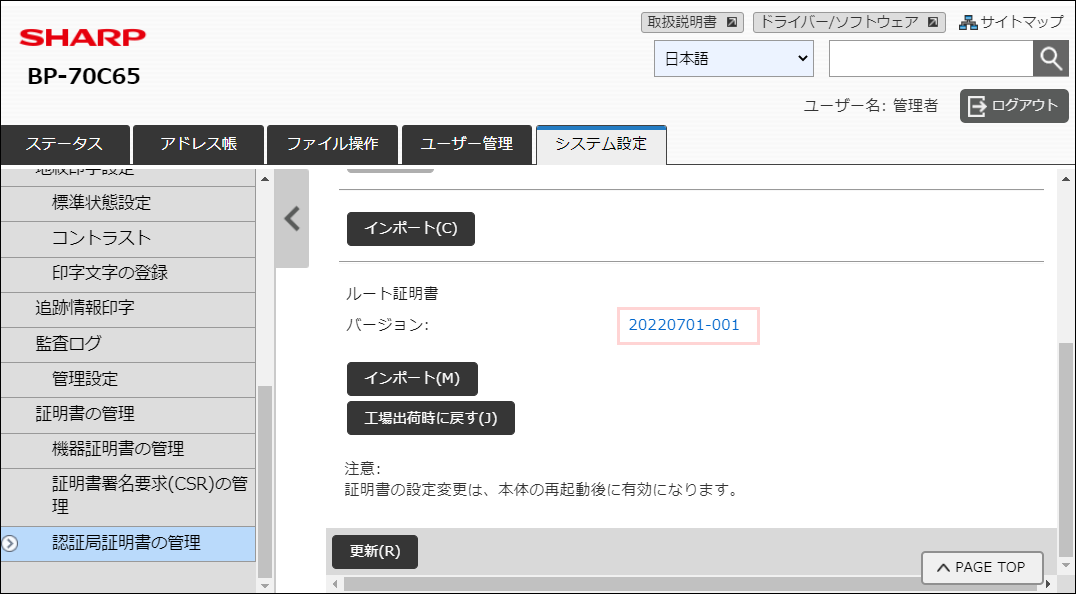Image resolution: width=1076 pixels, height=594 pixels.
Task: Click the search text field
Action: coord(931,59)
